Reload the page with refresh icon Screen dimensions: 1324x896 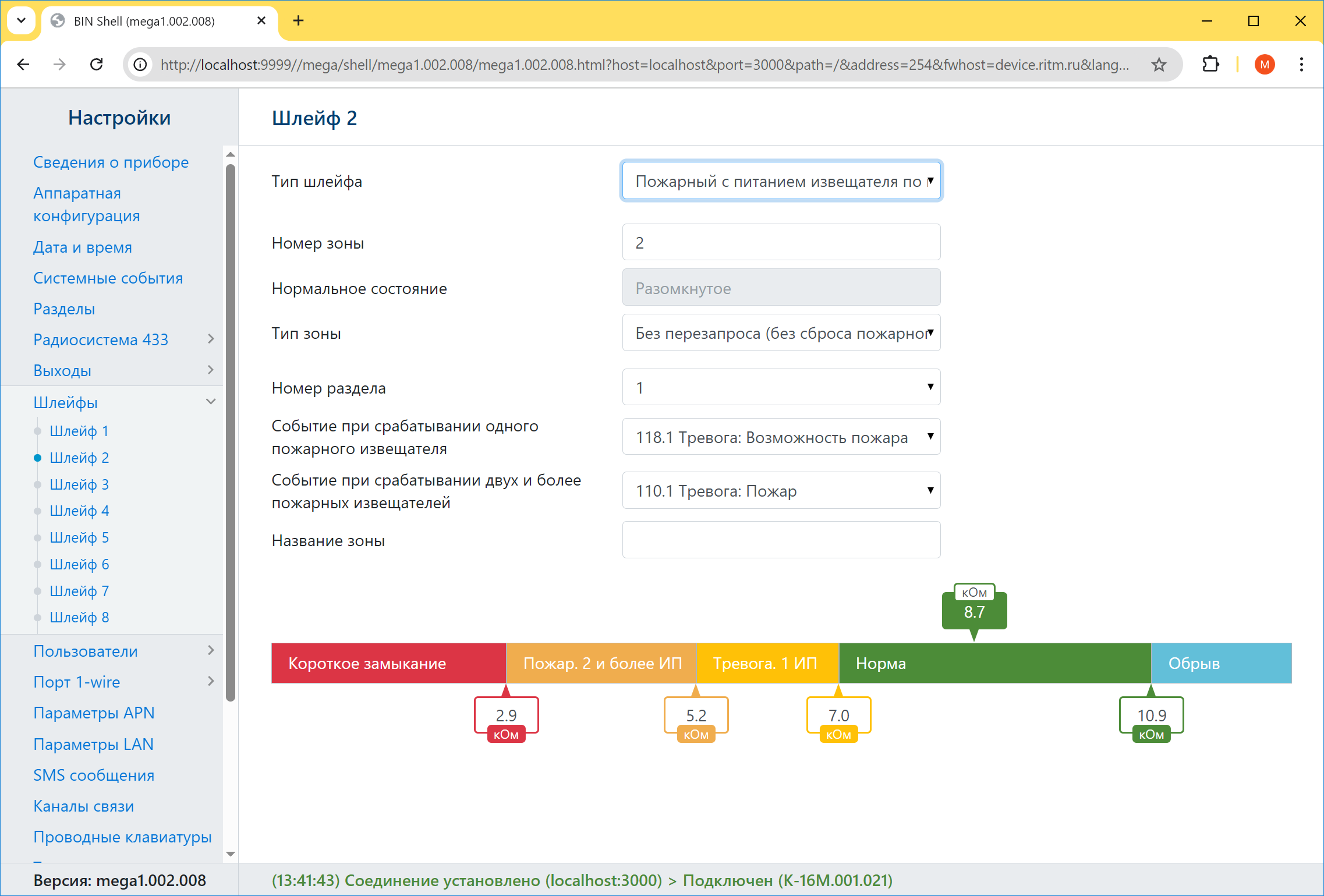[x=97, y=64]
